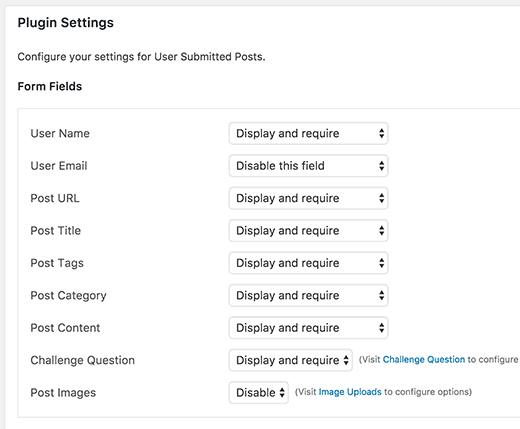The image size is (520, 429).
Task: Follow the Challenge Question link
Action: (x=424, y=359)
